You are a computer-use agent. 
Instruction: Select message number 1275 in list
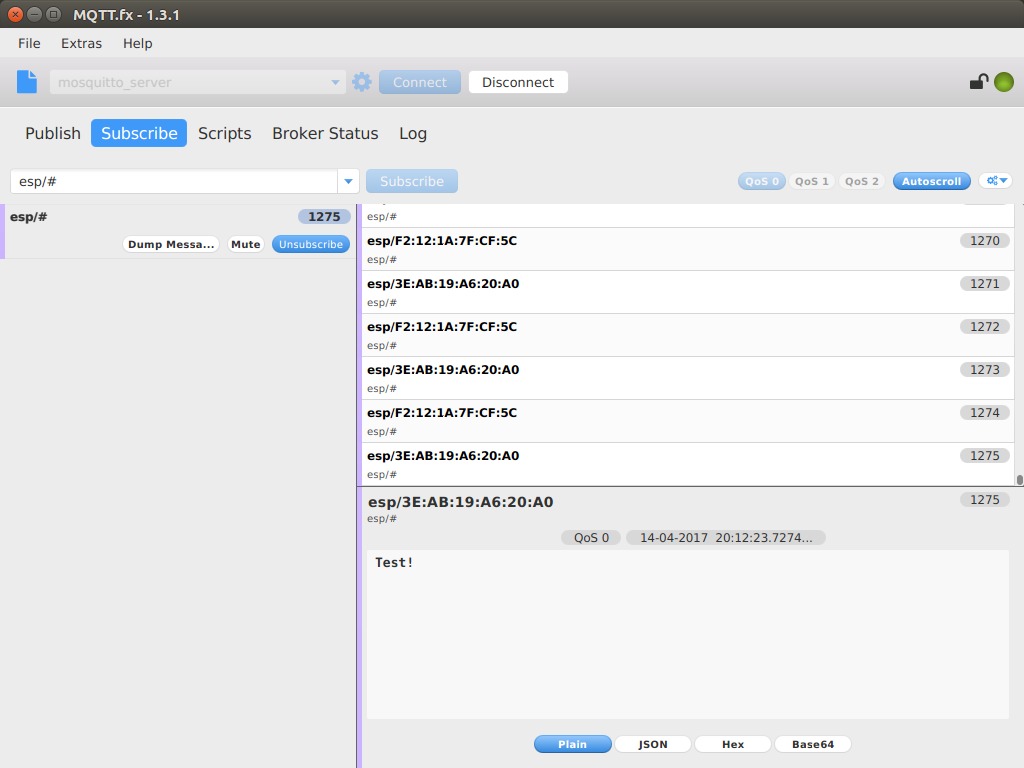click(686, 464)
